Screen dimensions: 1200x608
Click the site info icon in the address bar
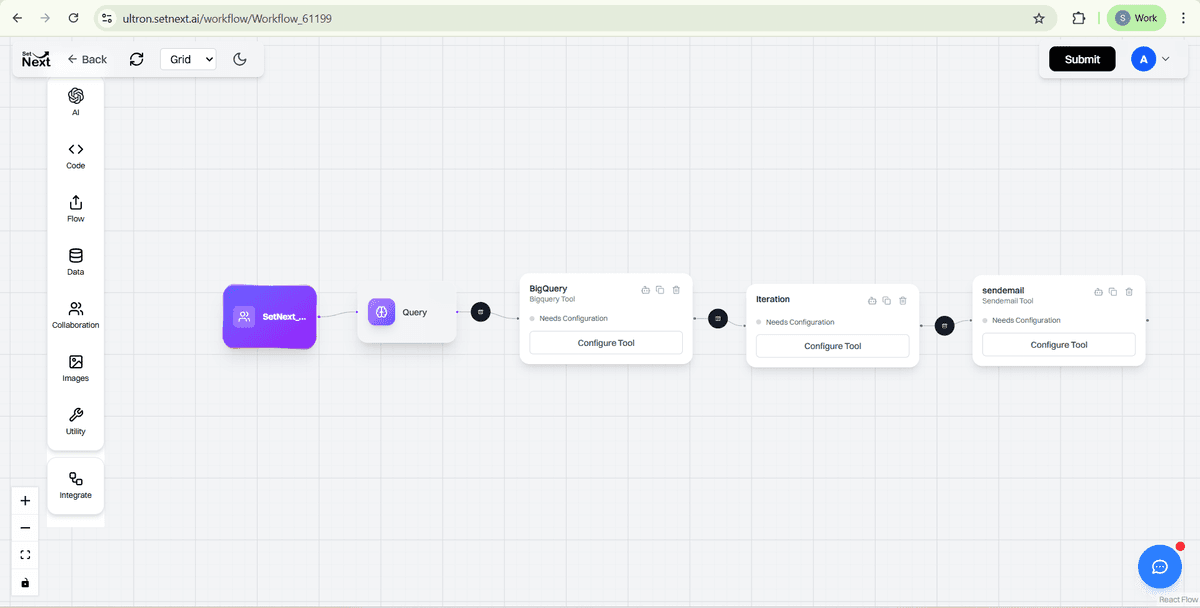[x=108, y=18]
